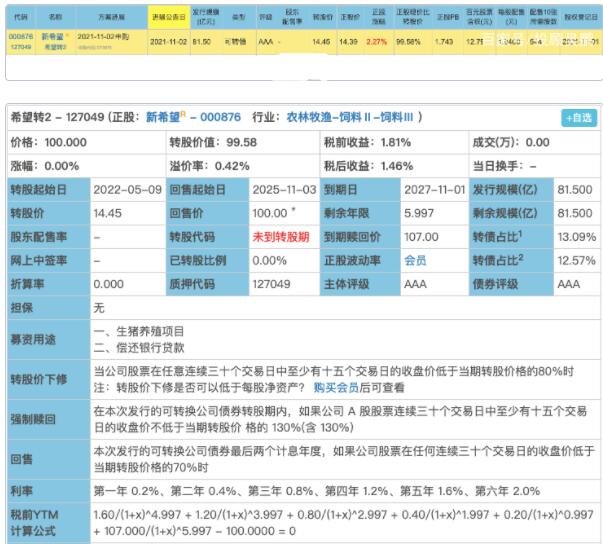Click the 价格：100.000 cell
Viewport: 603px width, 544px height.
(x=87, y=142)
